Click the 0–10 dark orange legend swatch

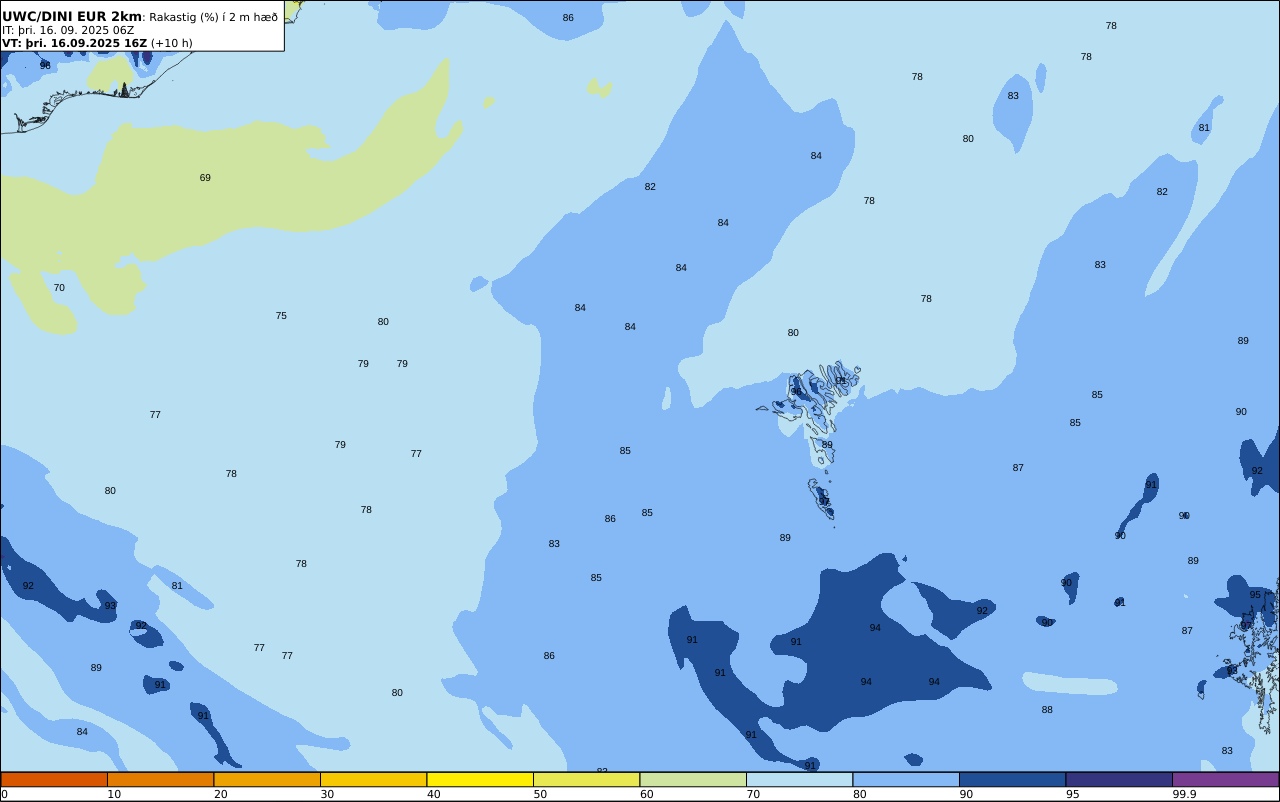pyautogui.click(x=54, y=779)
